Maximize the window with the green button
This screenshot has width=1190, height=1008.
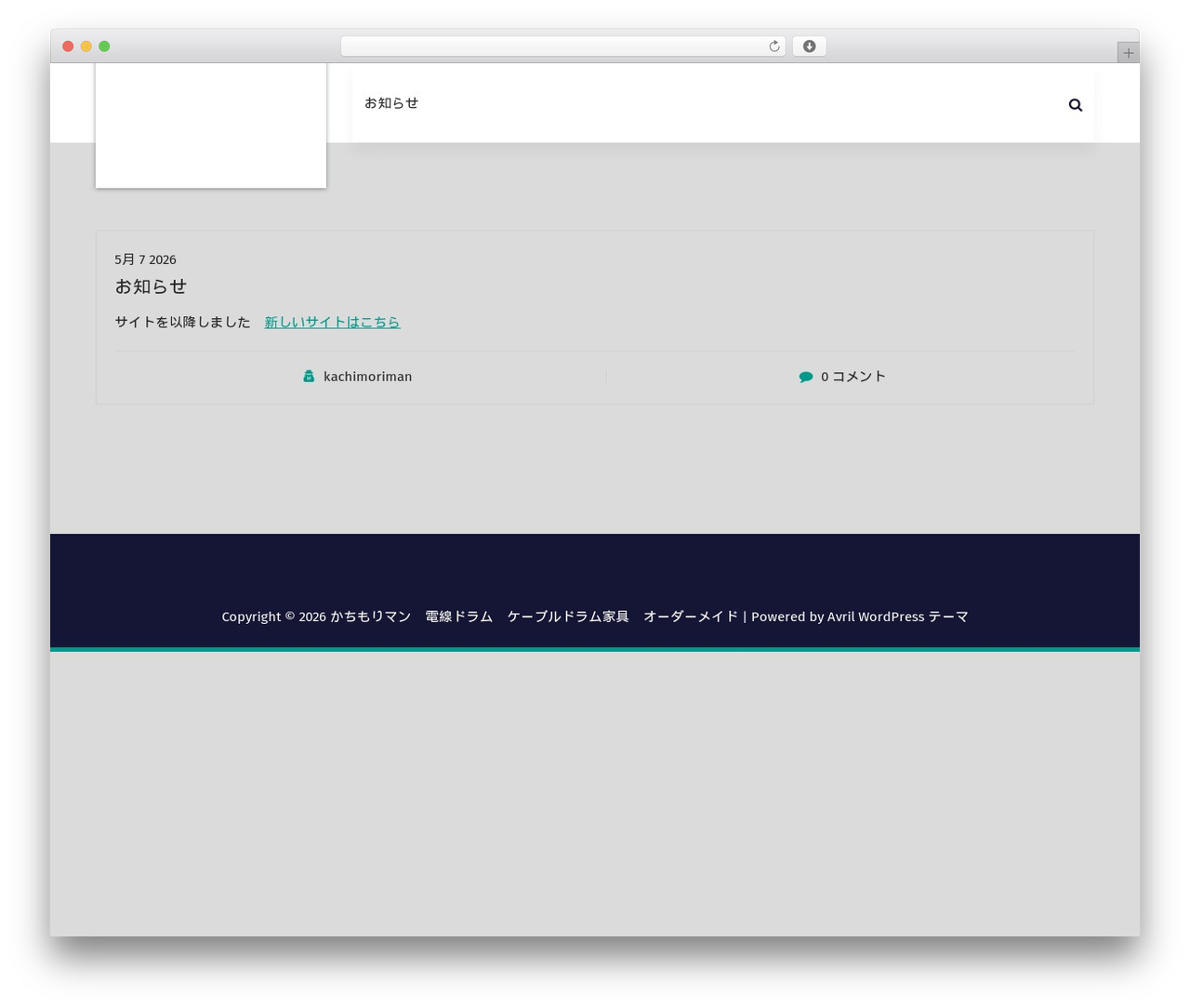coord(104,46)
